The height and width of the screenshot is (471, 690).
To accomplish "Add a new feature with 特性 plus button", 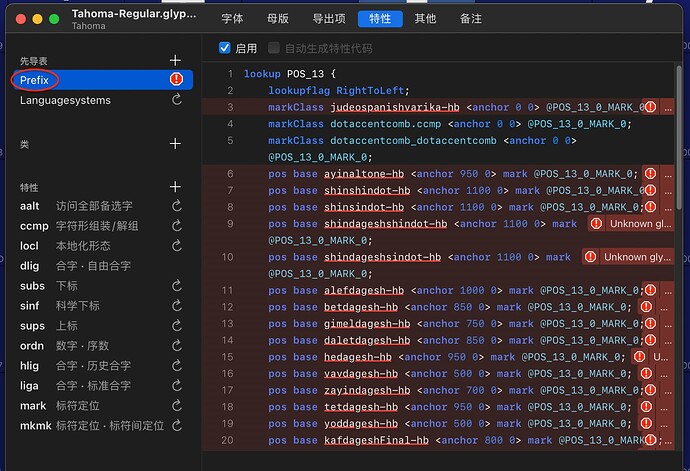I will [x=176, y=187].
